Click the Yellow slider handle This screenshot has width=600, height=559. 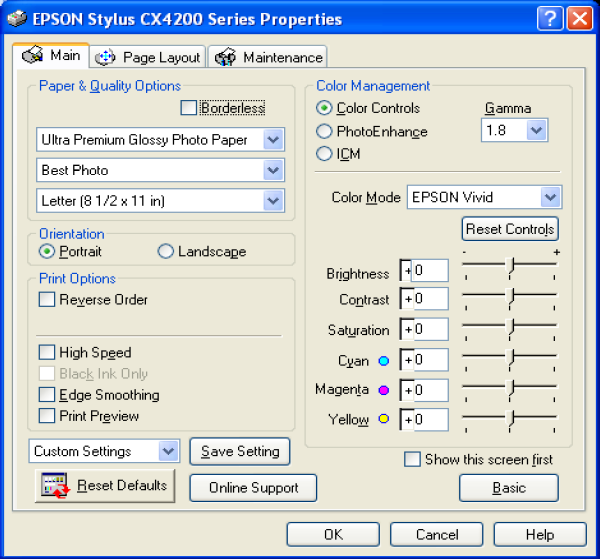tap(510, 418)
